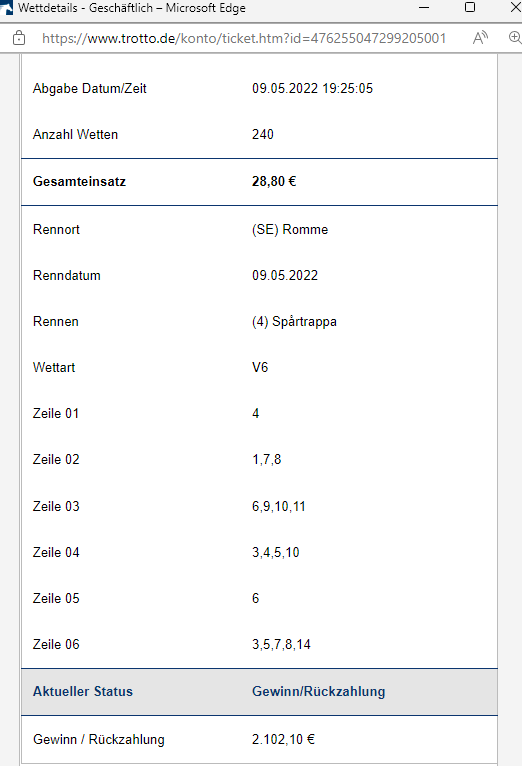Click the payout amount 2.102,10 €

pyautogui.click(x=283, y=740)
